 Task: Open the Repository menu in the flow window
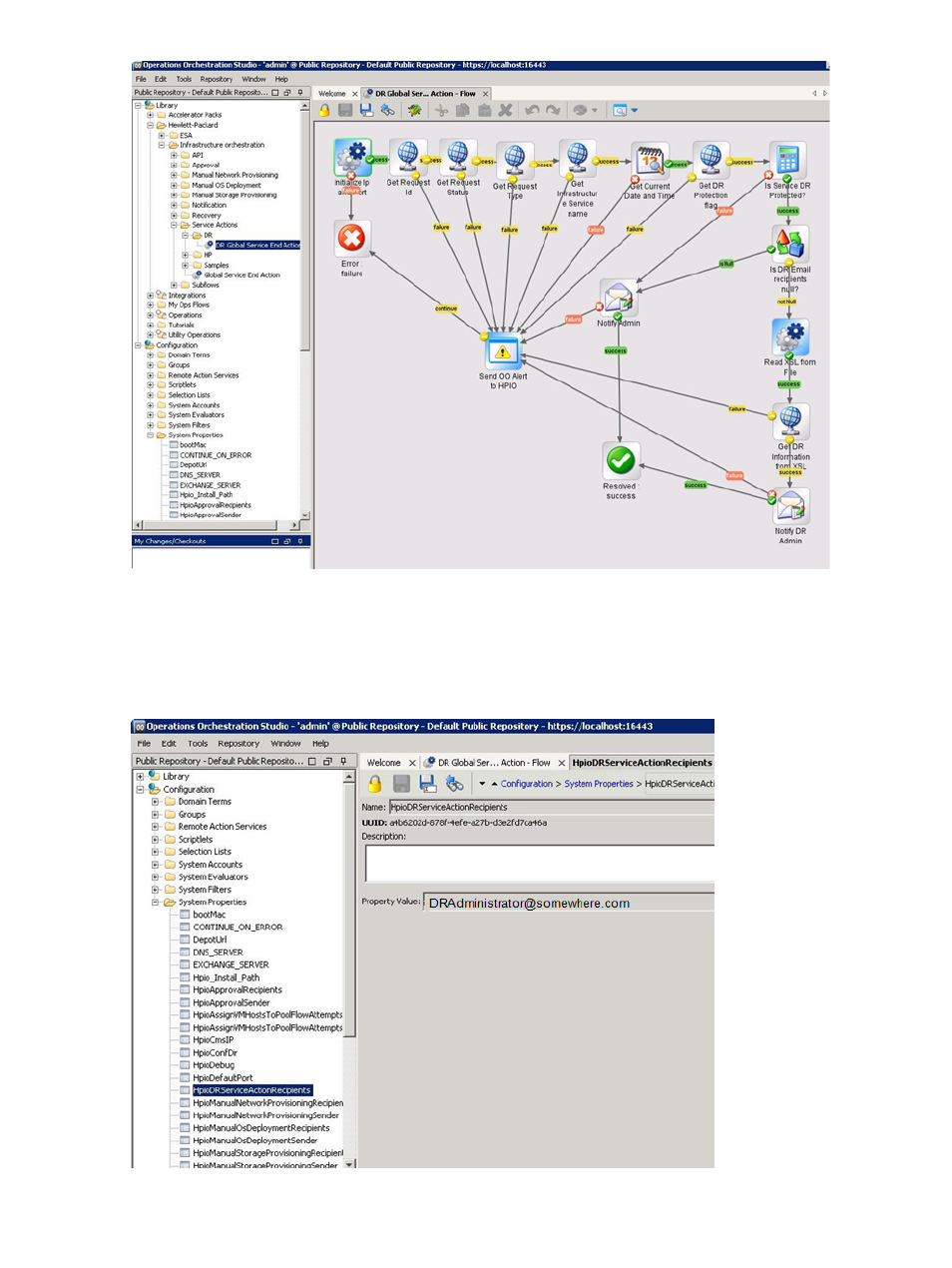[217, 79]
